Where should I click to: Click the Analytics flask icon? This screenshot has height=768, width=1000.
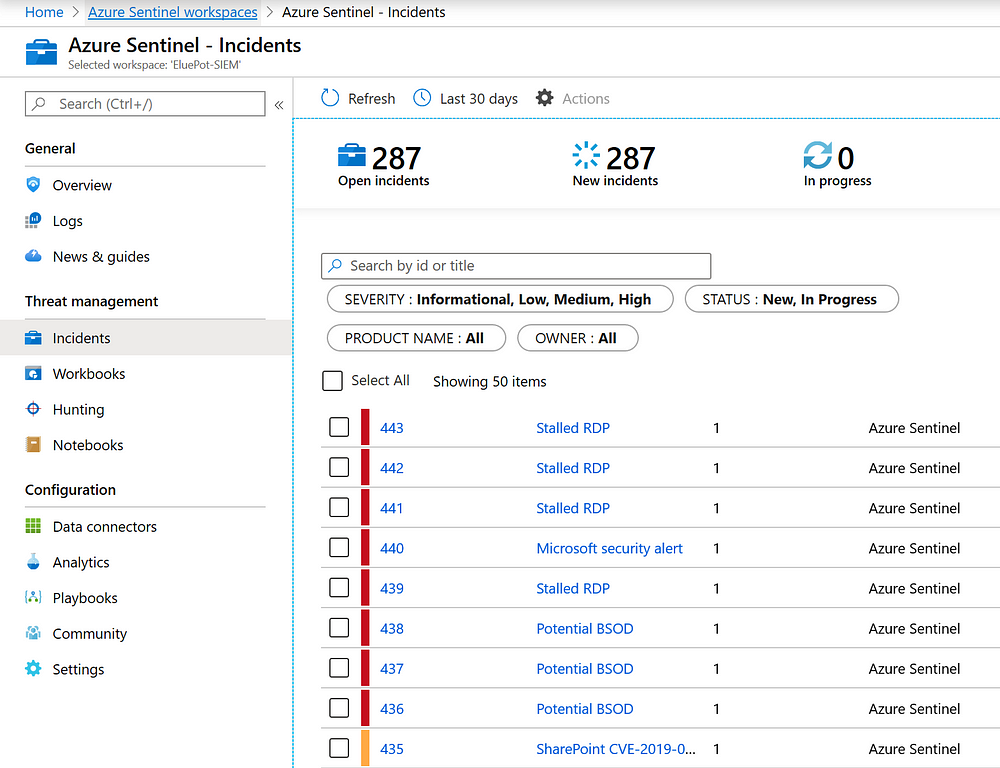click(33, 562)
